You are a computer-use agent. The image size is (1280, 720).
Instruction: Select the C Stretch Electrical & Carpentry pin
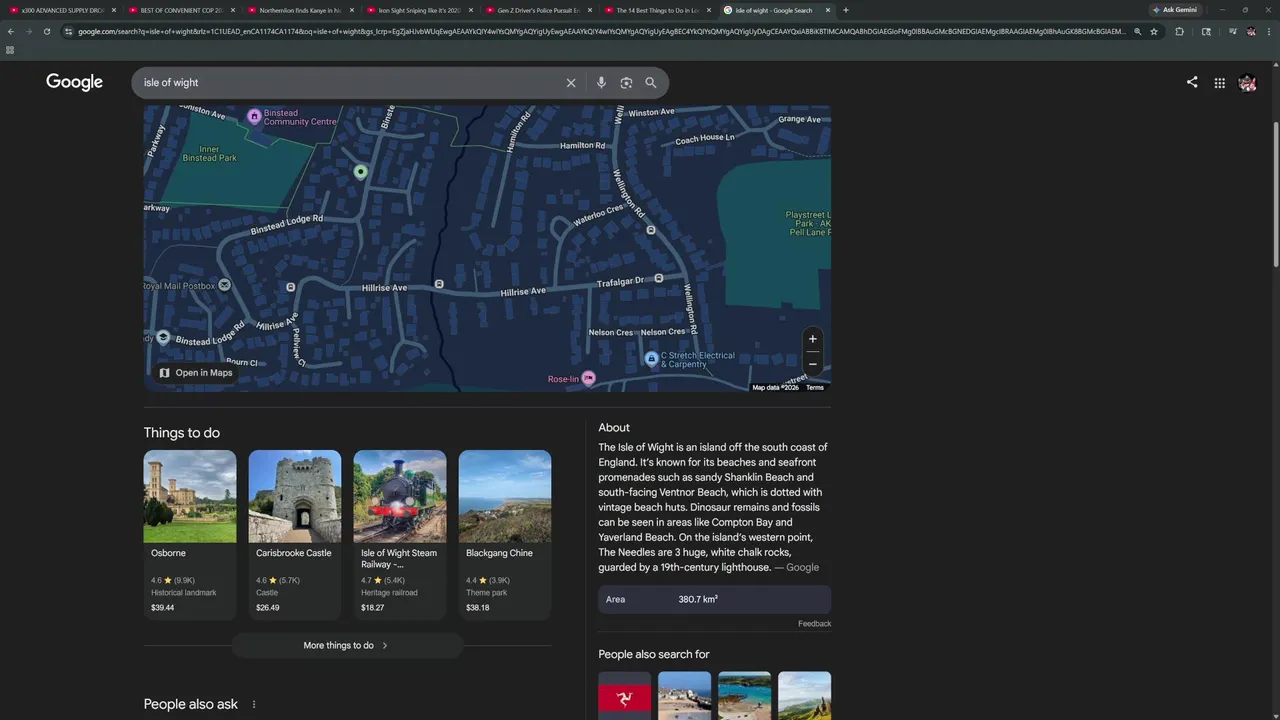pyautogui.click(x=651, y=358)
